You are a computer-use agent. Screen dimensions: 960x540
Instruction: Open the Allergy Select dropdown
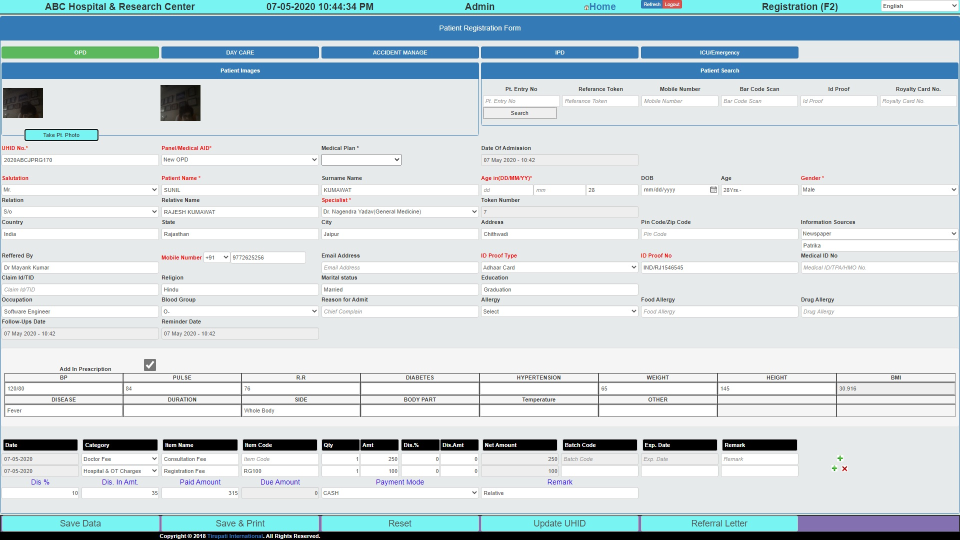(x=560, y=312)
